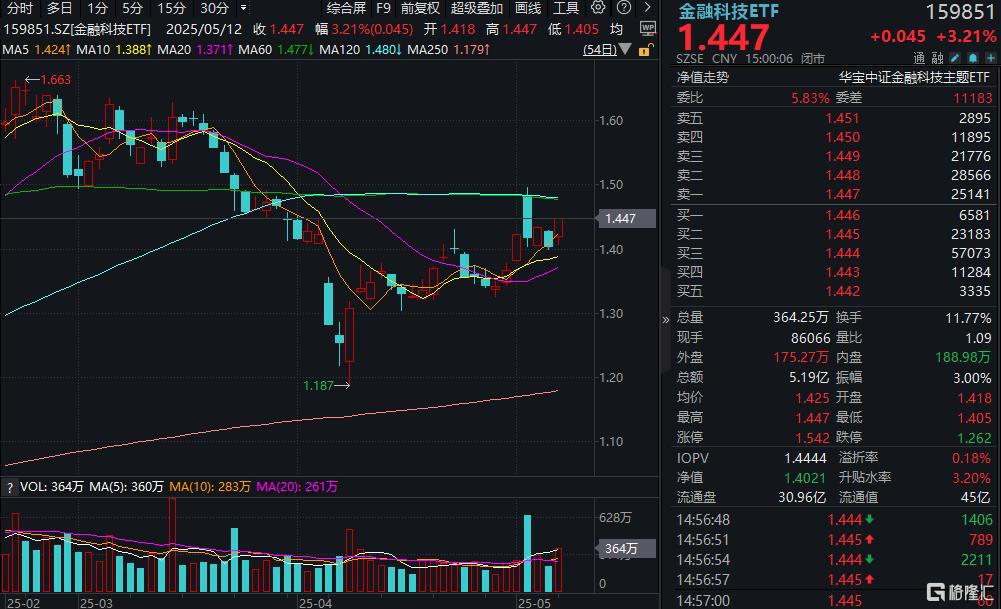Click the 委比 value 5.83%
Viewport: 1001px width, 609px height.
pyautogui.click(x=810, y=98)
